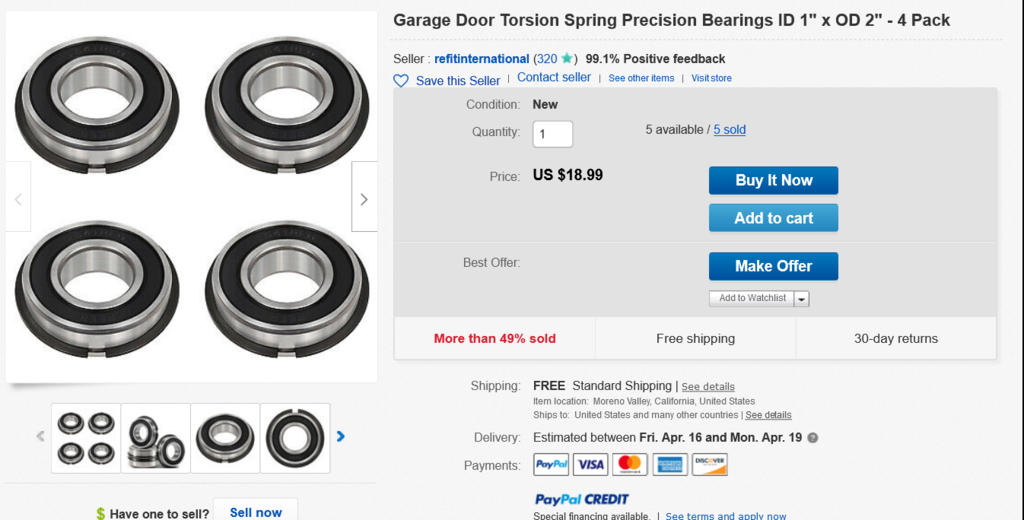Click the delivery estimate help icon
The image size is (1024, 520).
pyautogui.click(x=813, y=438)
